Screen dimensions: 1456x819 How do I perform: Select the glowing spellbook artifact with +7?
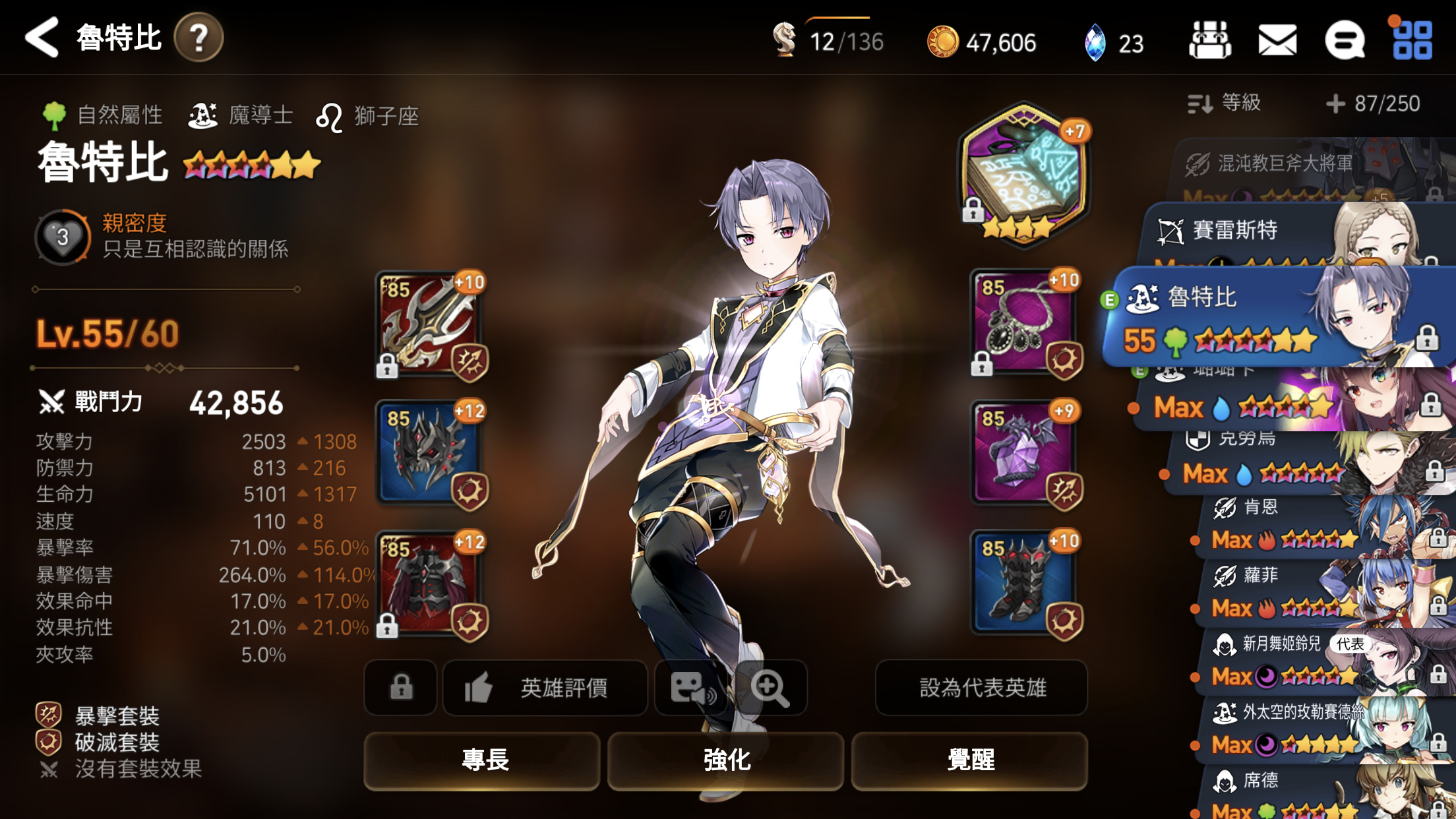(1023, 174)
